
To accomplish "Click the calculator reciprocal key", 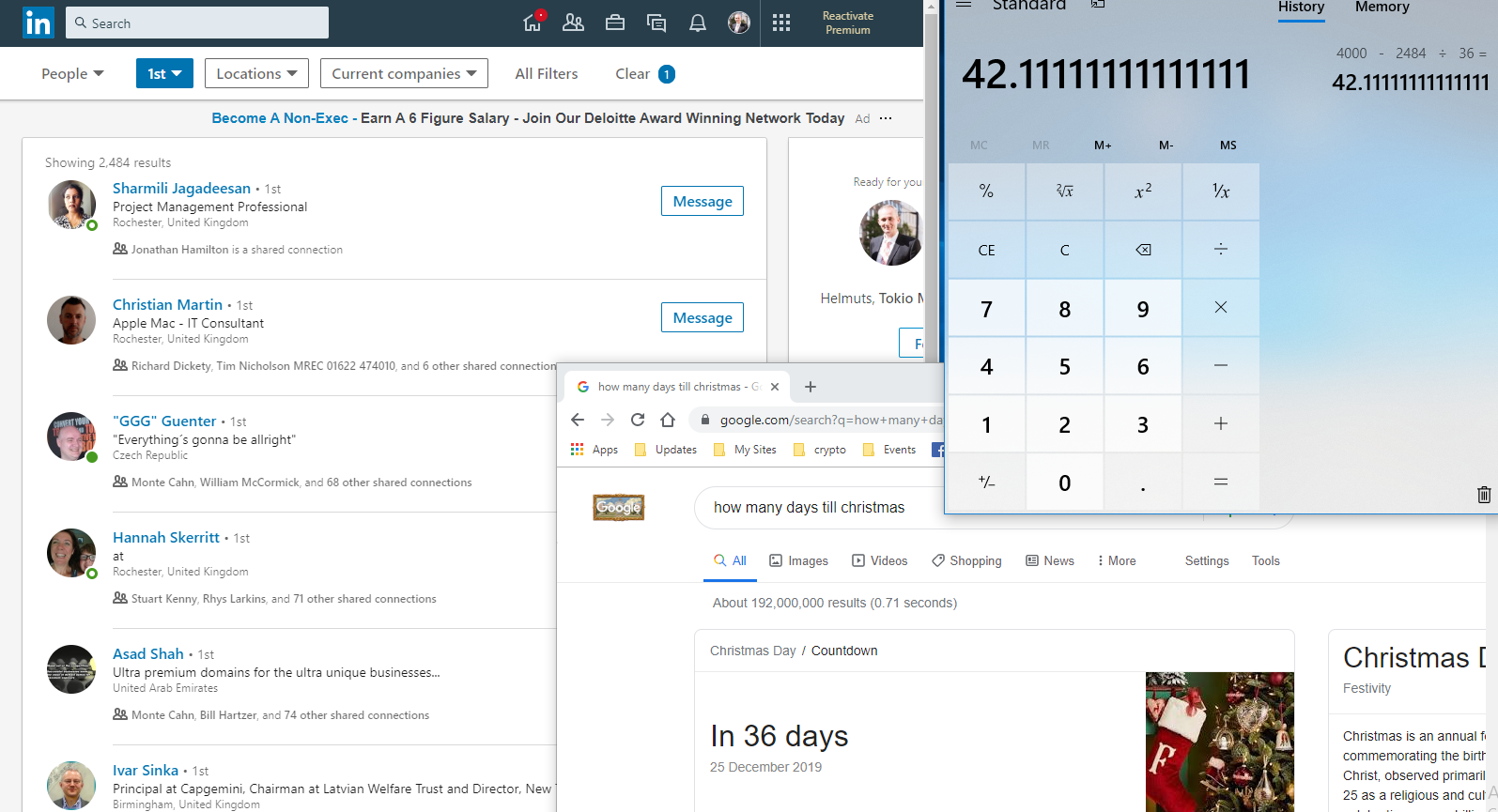I will pyautogui.click(x=1221, y=192).
